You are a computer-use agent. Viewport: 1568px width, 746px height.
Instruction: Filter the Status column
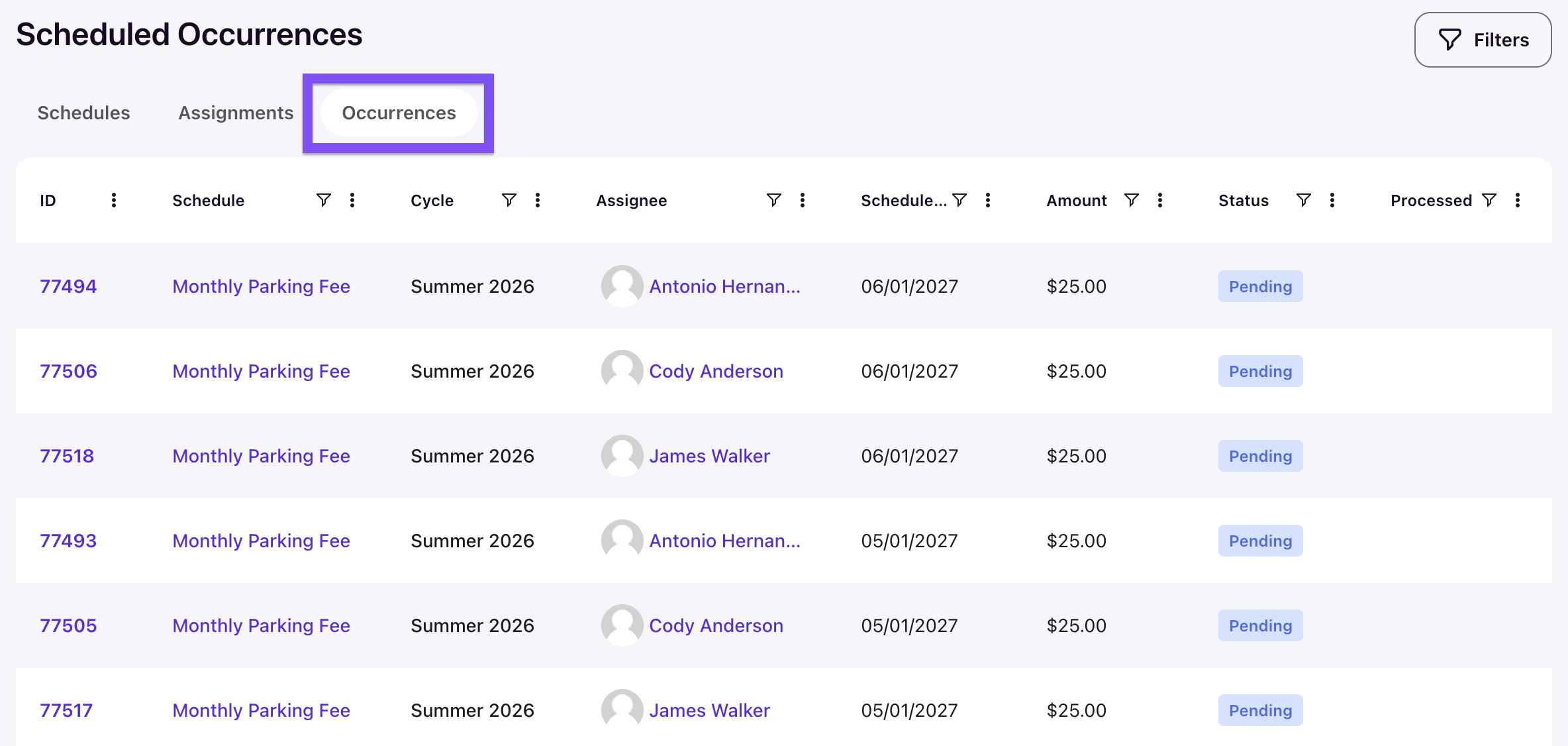click(1303, 200)
